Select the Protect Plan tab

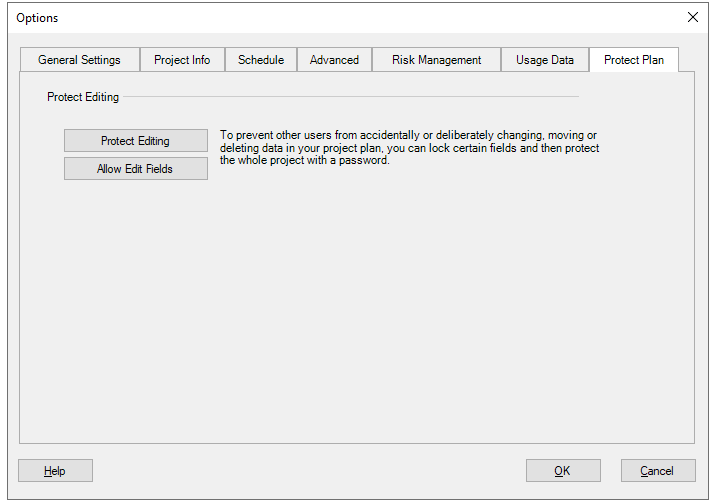[x=634, y=60]
